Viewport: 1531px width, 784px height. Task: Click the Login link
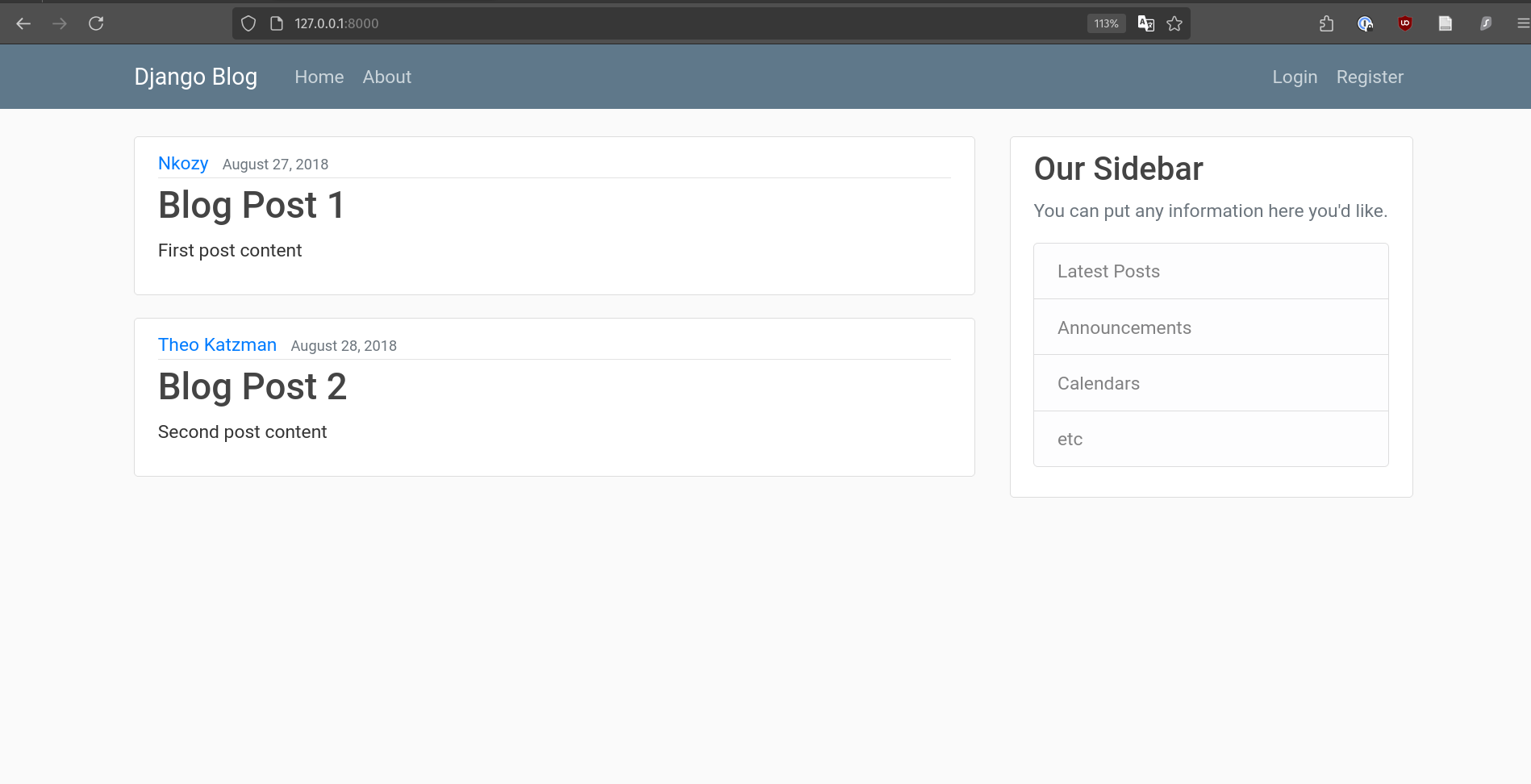[x=1294, y=77]
